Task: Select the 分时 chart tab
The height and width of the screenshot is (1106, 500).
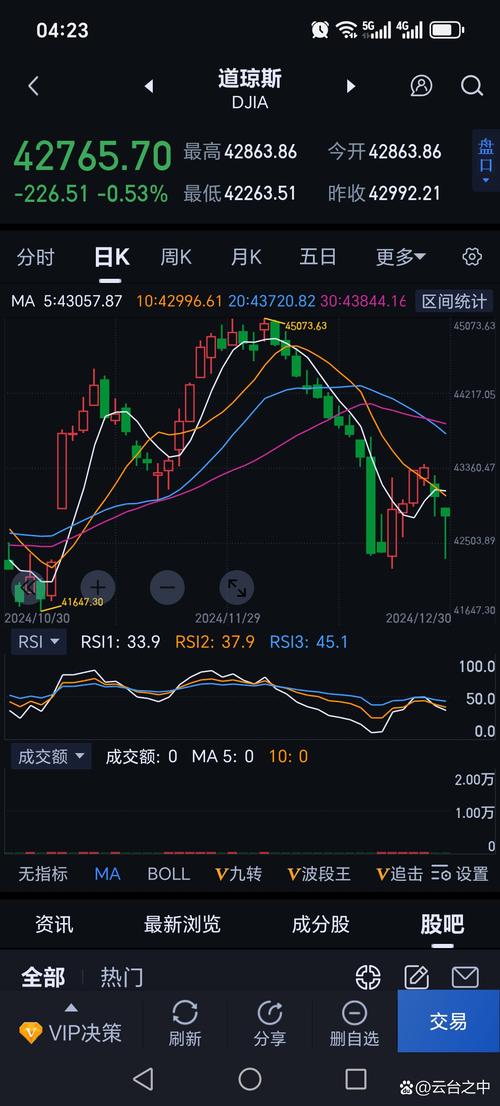Action: tap(35, 257)
